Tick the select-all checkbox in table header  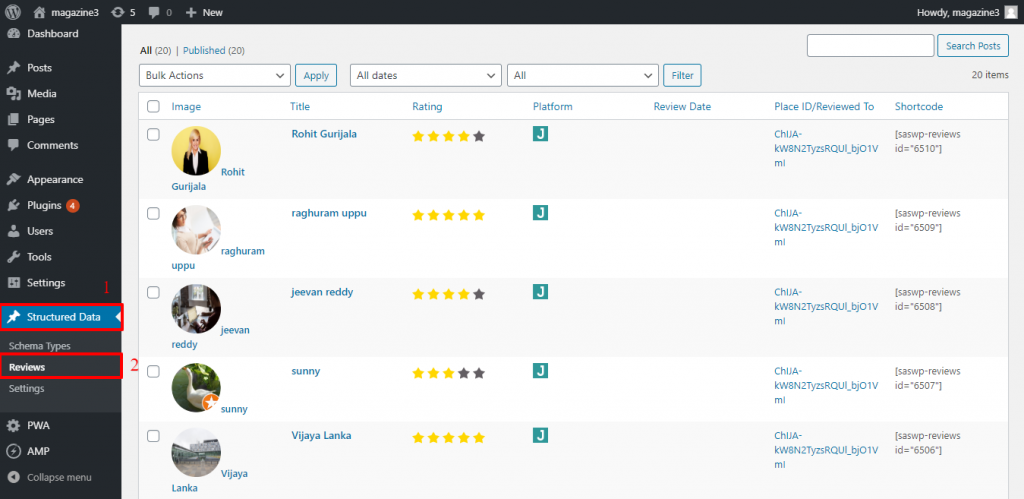(153, 106)
